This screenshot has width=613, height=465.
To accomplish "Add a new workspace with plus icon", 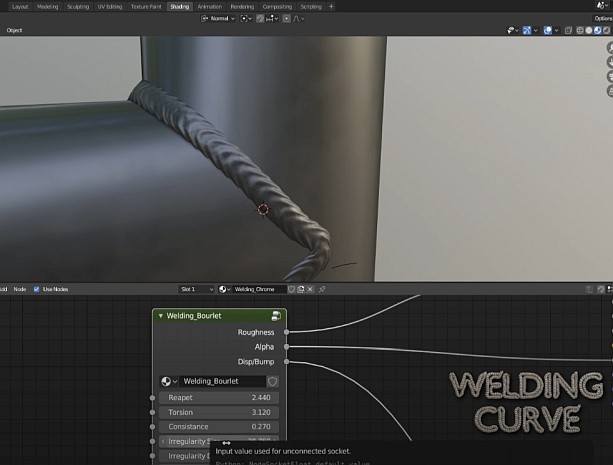I will click(331, 6).
